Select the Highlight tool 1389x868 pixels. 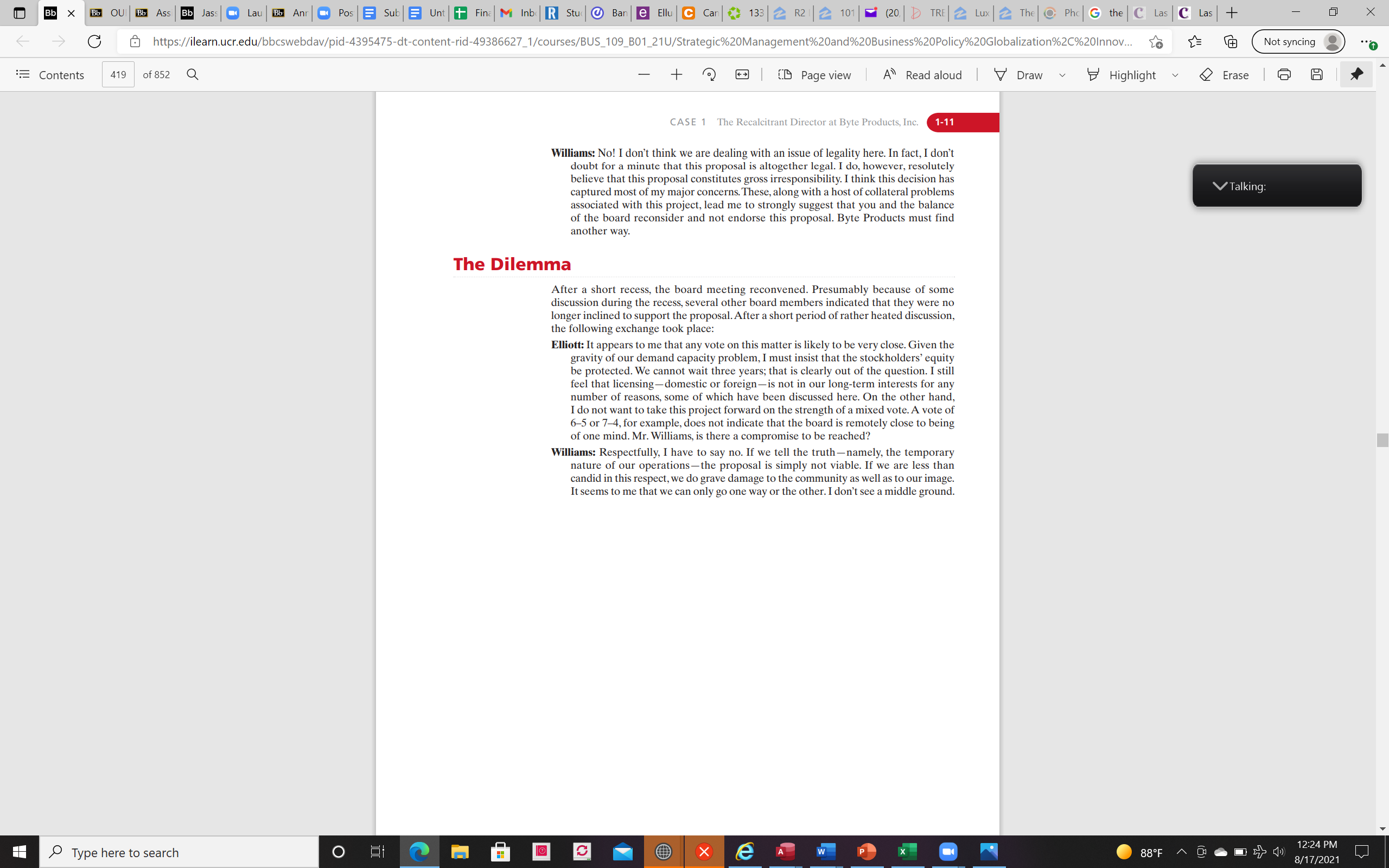[x=1121, y=75]
